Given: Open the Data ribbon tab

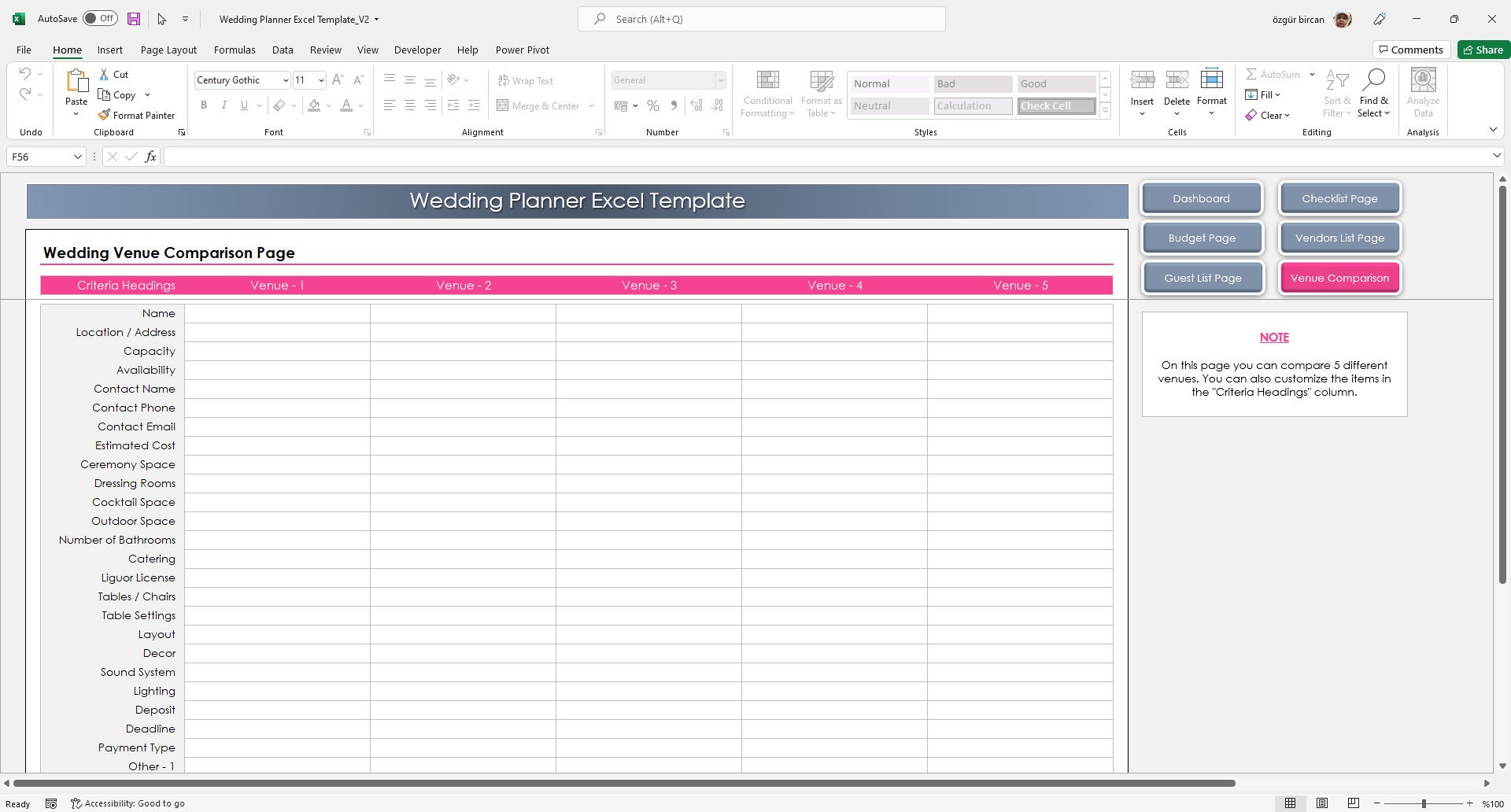Looking at the screenshot, I should click(x=283, y=50).
